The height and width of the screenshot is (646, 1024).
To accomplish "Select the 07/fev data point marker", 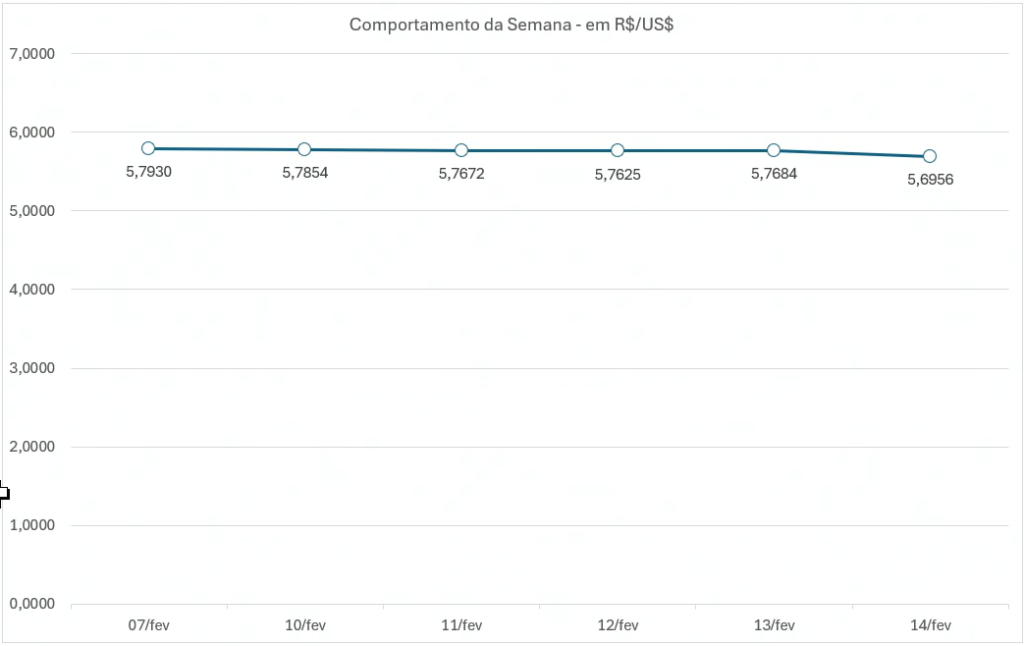I will (148, 148).
